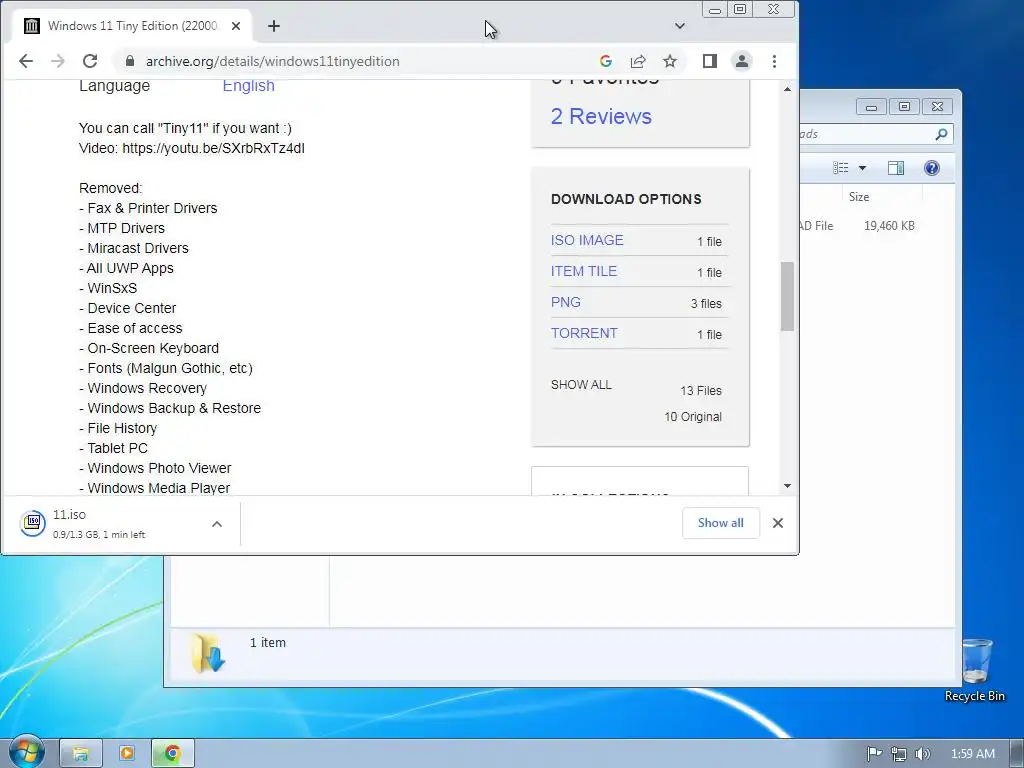Open the PNG download option
Viewport: 1024px width, 768px height.
coord(566,302)
